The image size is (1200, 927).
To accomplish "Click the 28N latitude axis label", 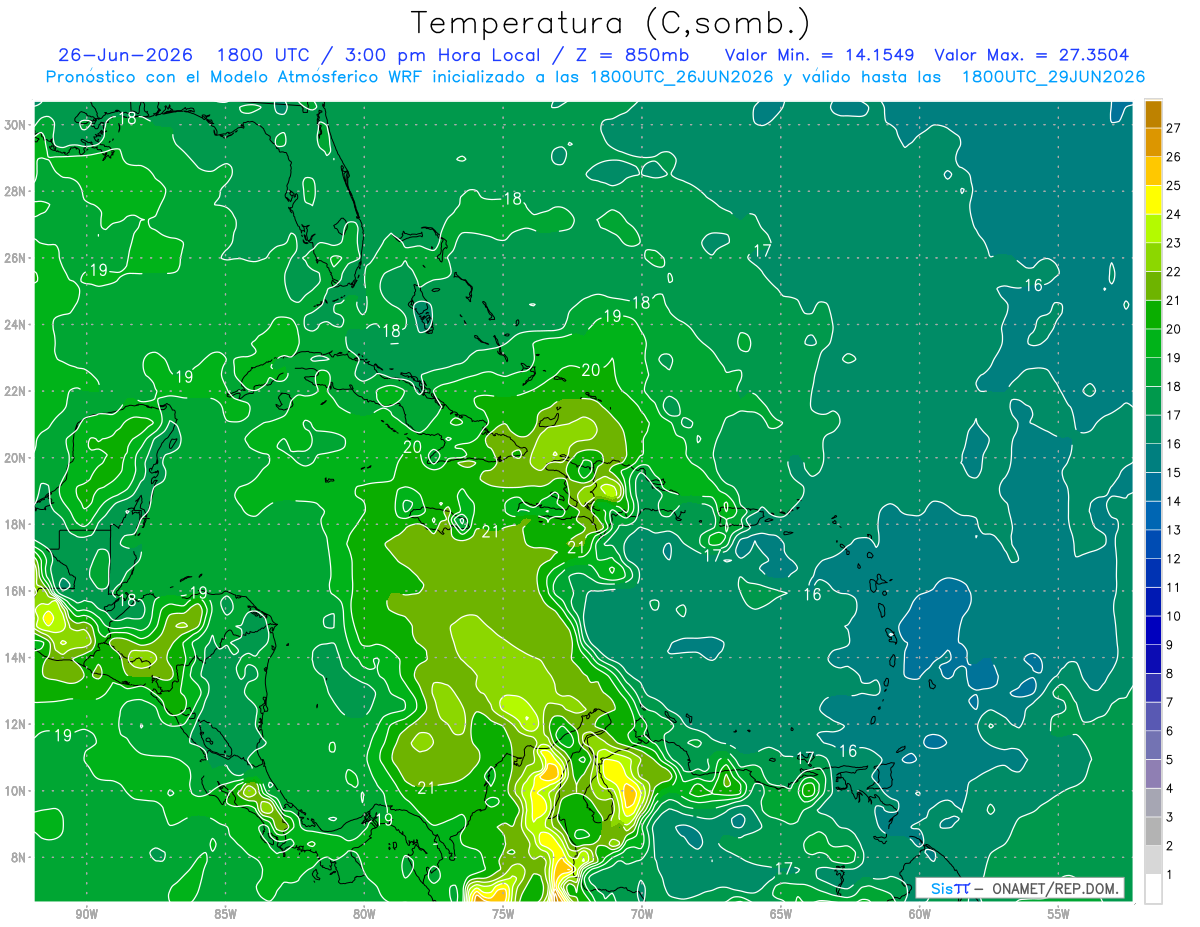I will 15,191.
